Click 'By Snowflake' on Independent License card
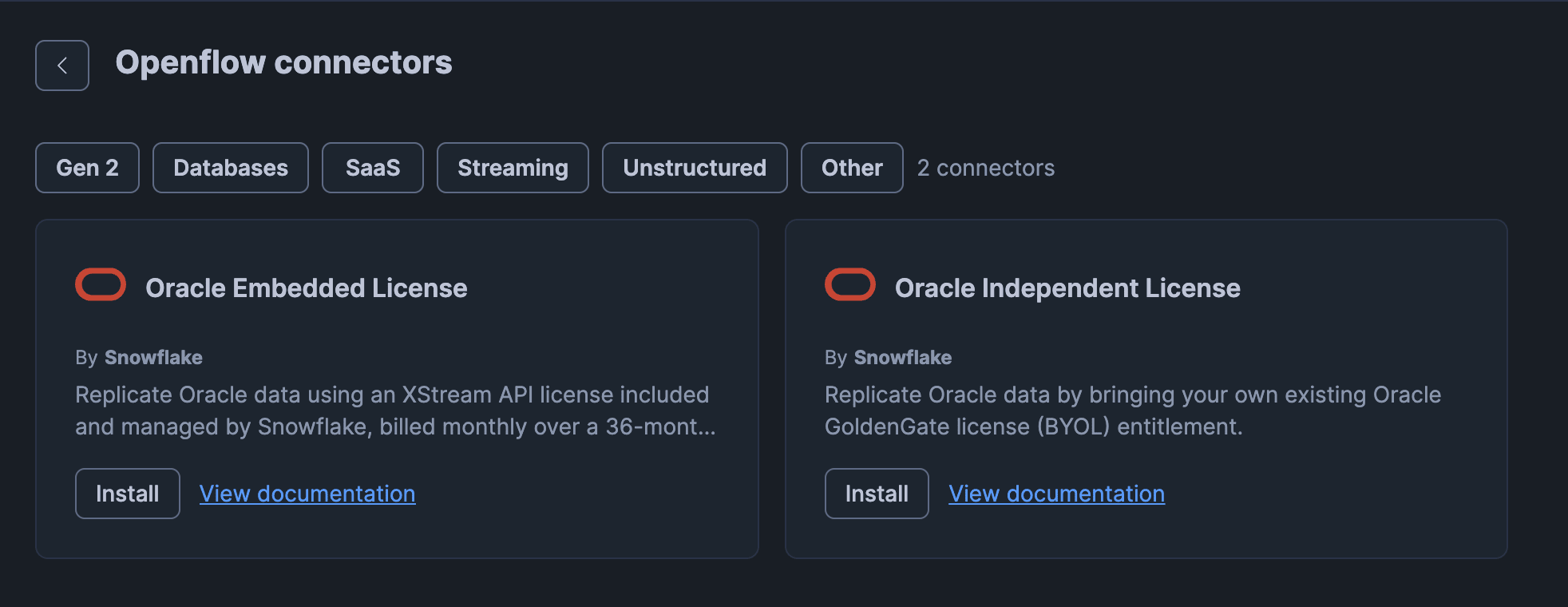 coord(888,357)
